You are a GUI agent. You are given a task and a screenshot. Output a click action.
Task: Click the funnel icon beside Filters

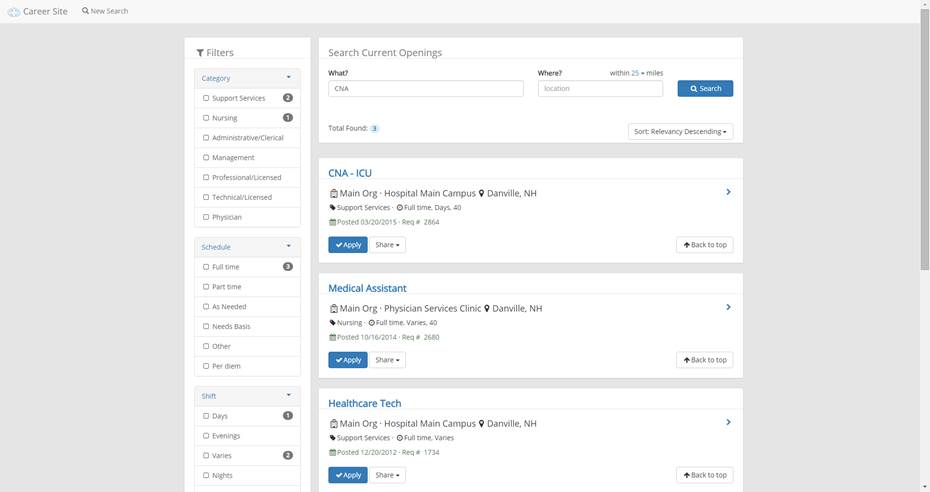200,53
